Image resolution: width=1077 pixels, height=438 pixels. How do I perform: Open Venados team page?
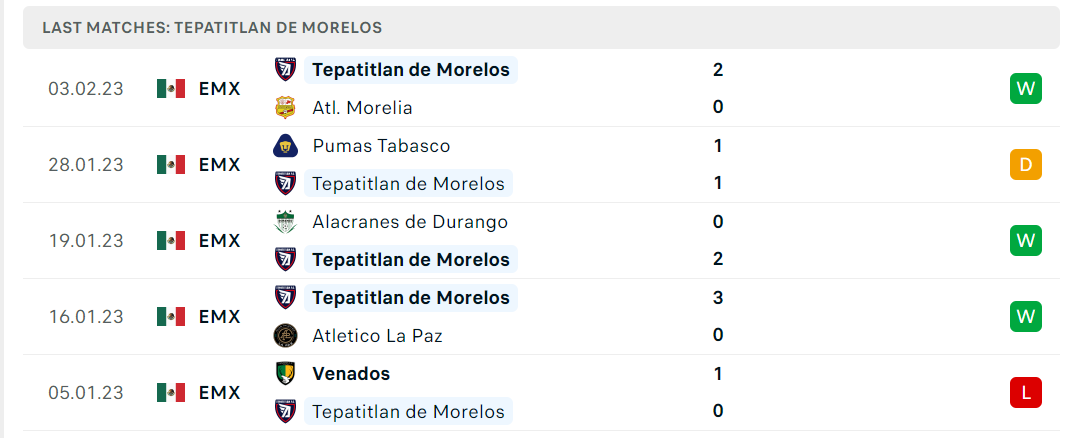point(351,373)
